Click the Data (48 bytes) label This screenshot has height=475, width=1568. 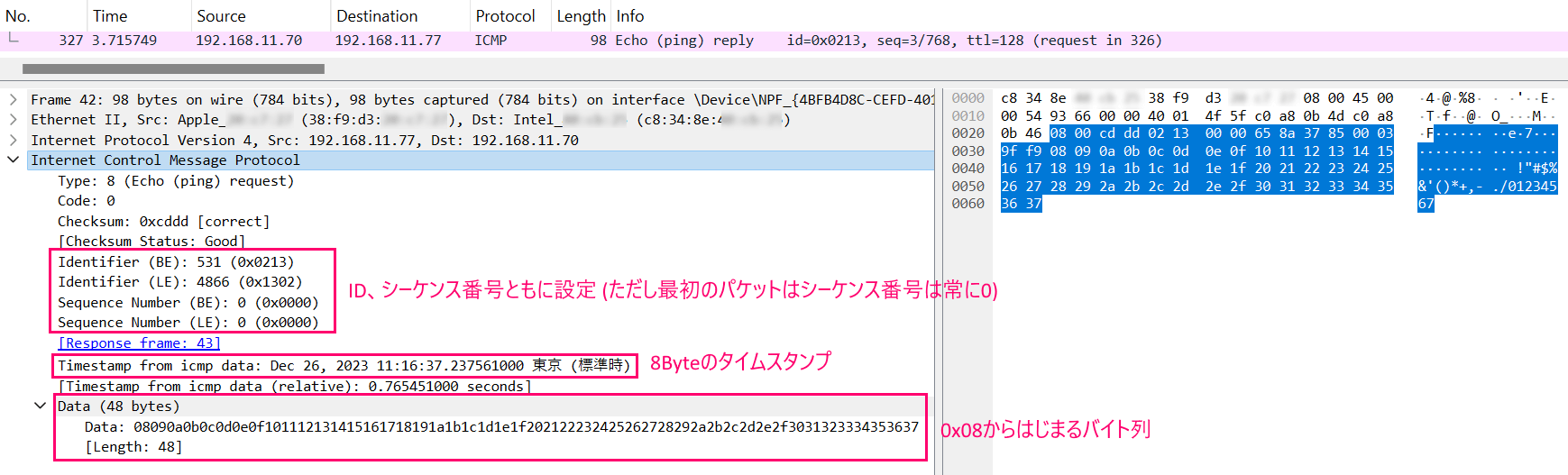(118, 406)
